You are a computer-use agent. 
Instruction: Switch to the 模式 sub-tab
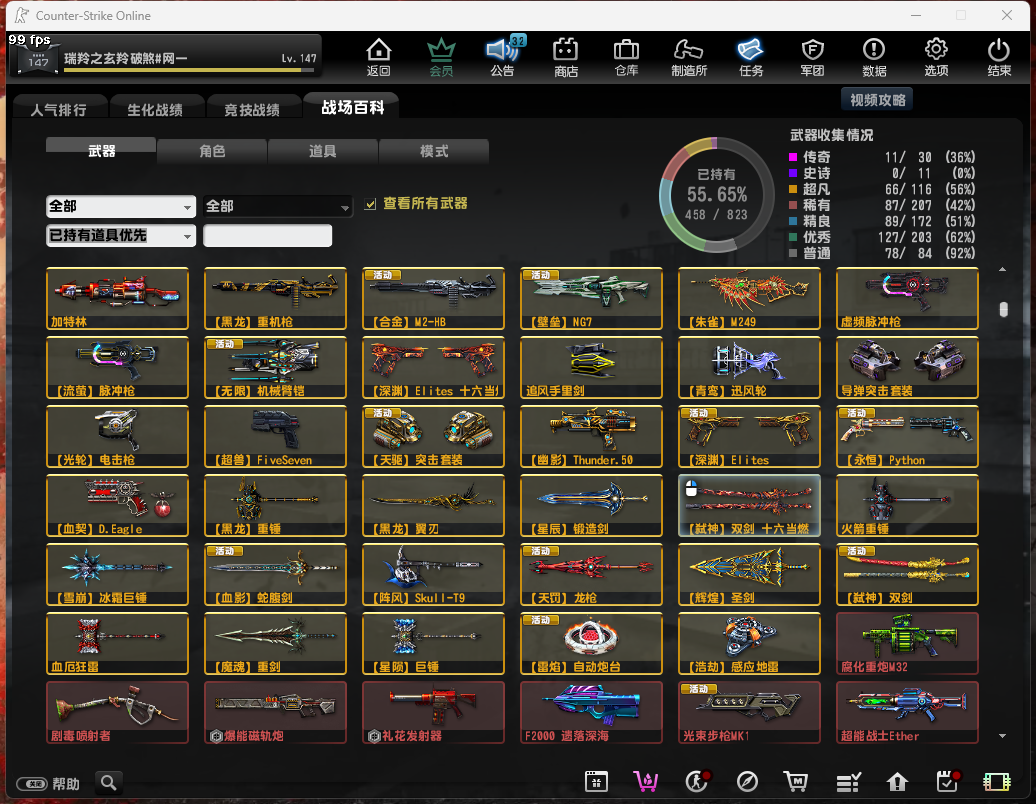[x=434, y=151]
